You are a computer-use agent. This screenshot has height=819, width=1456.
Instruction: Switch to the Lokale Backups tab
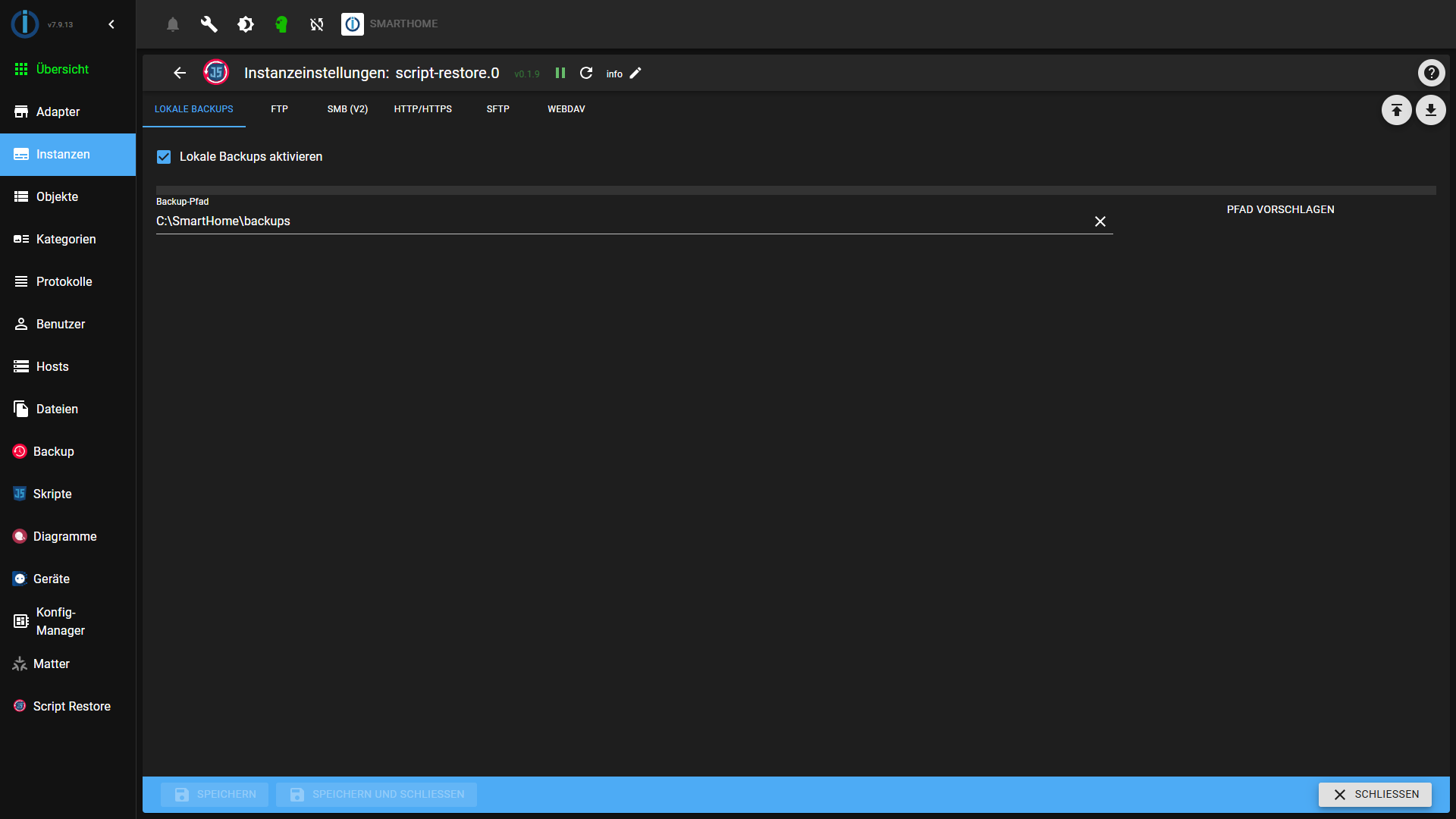(194, 109)
